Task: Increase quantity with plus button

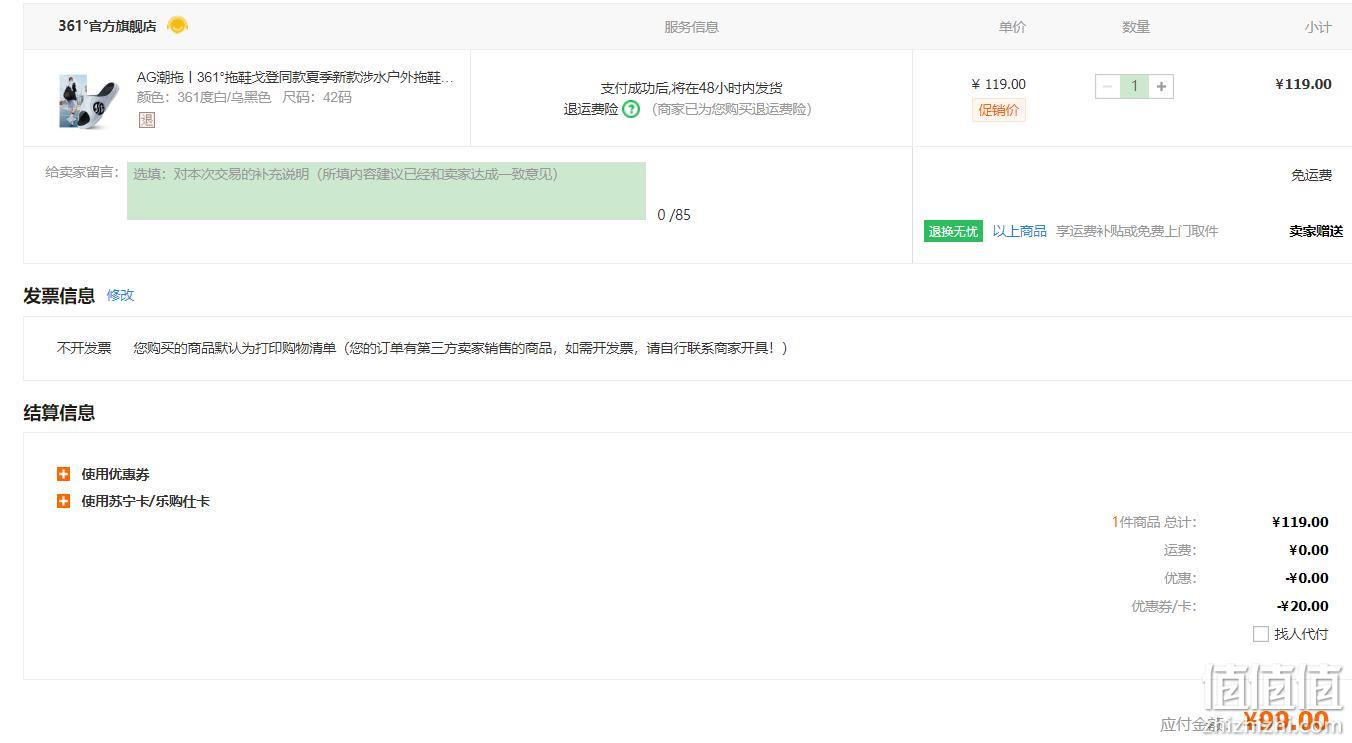Action: pyautogui.click(x=1161, y=86)
